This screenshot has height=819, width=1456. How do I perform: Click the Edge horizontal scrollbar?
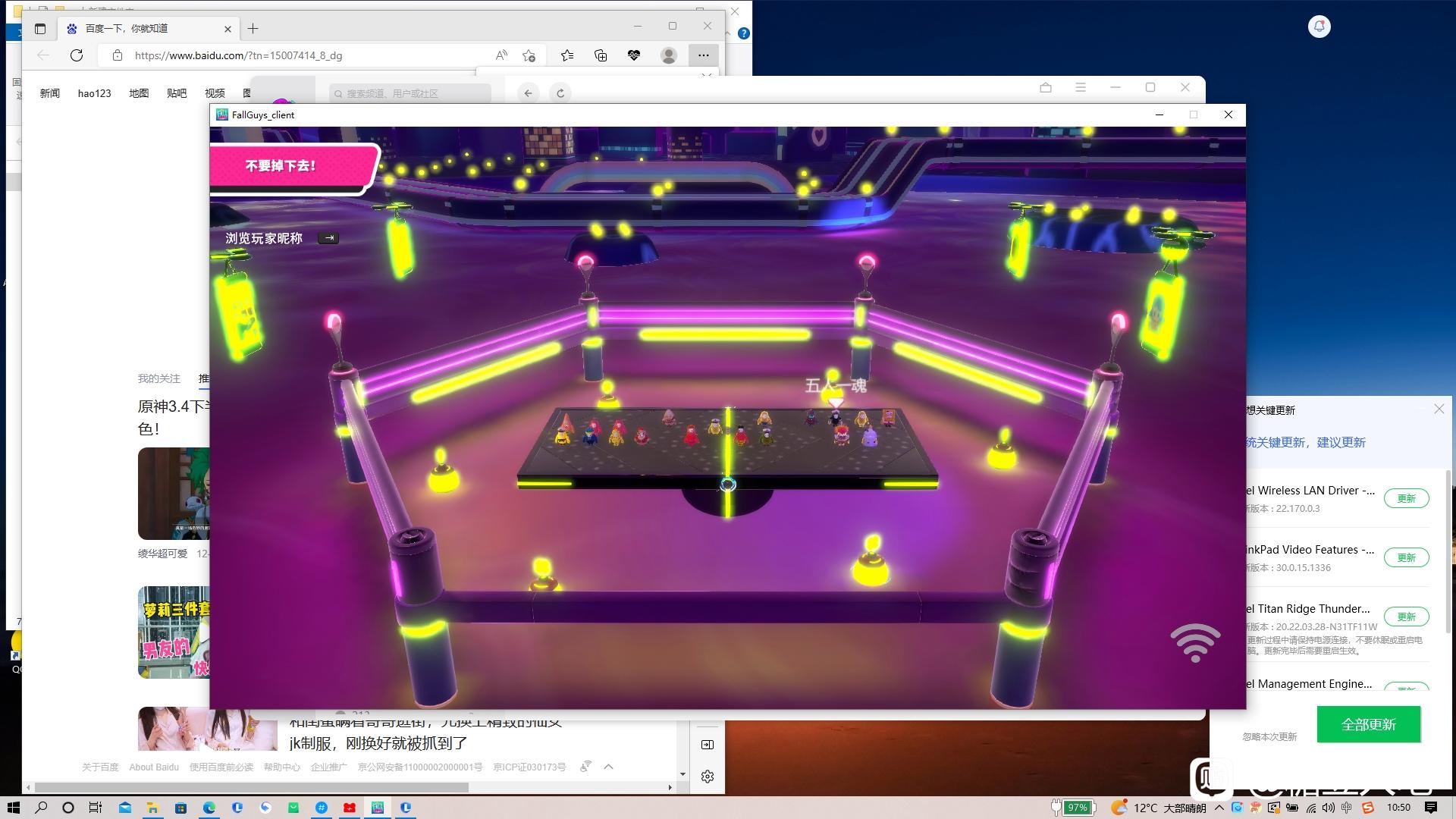click(251, 787)
